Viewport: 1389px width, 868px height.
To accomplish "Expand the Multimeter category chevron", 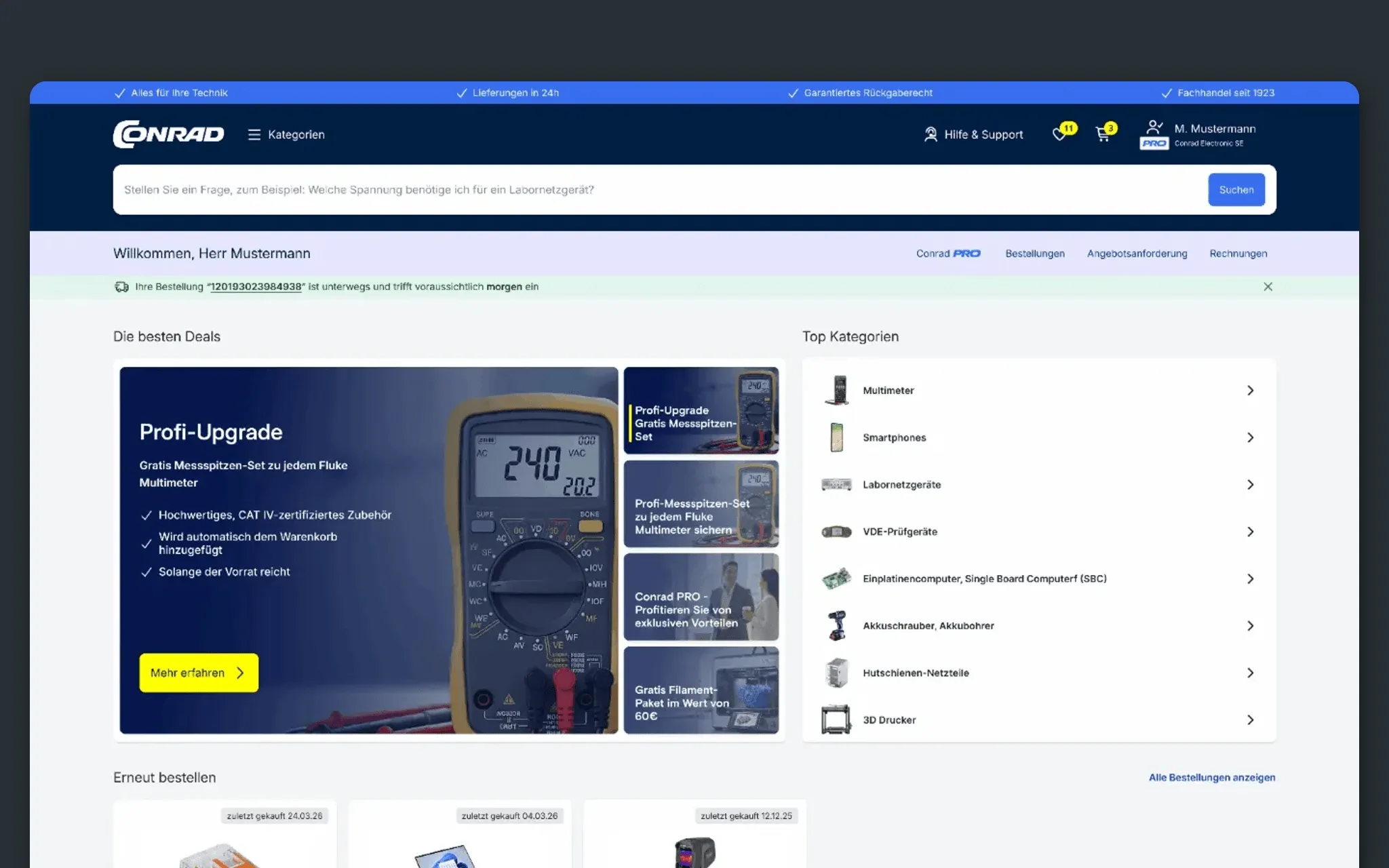I will click(1250, 391).
